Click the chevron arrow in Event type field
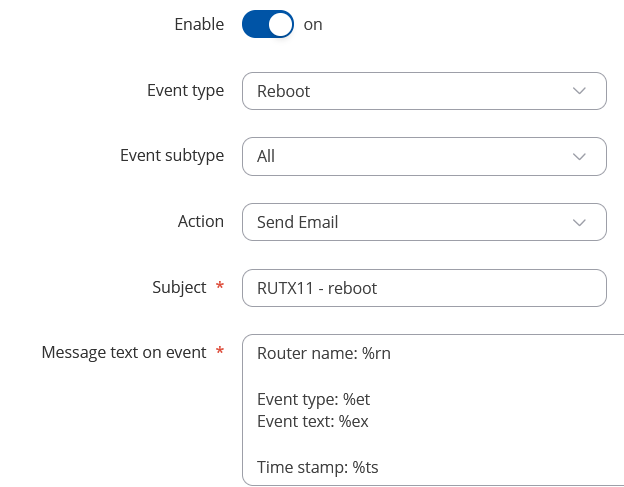The image size is (624, 487). point(579,91)
